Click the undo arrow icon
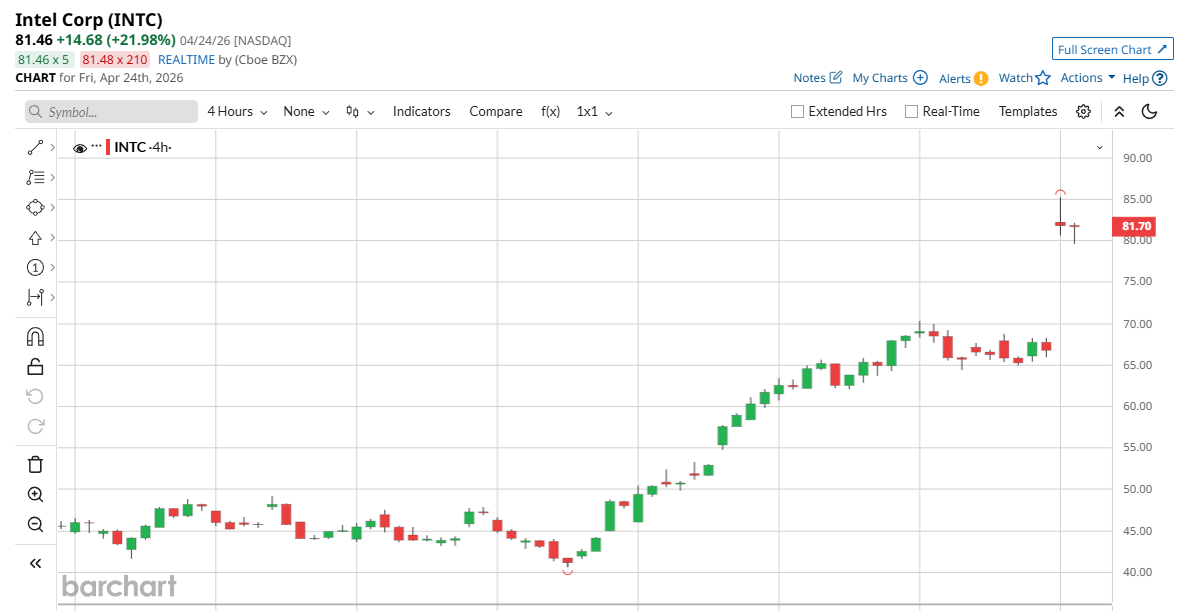1182x611 pixels. click(x=35, y=396)
